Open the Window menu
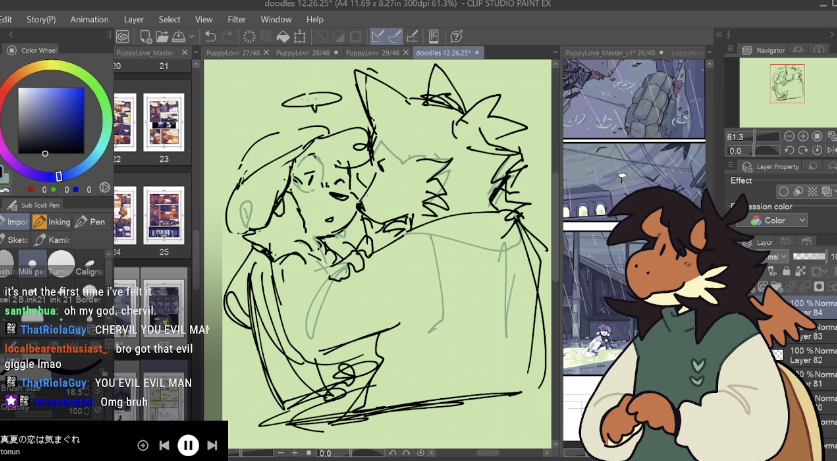This screenshot has width=837, height=461. point(276,19)
